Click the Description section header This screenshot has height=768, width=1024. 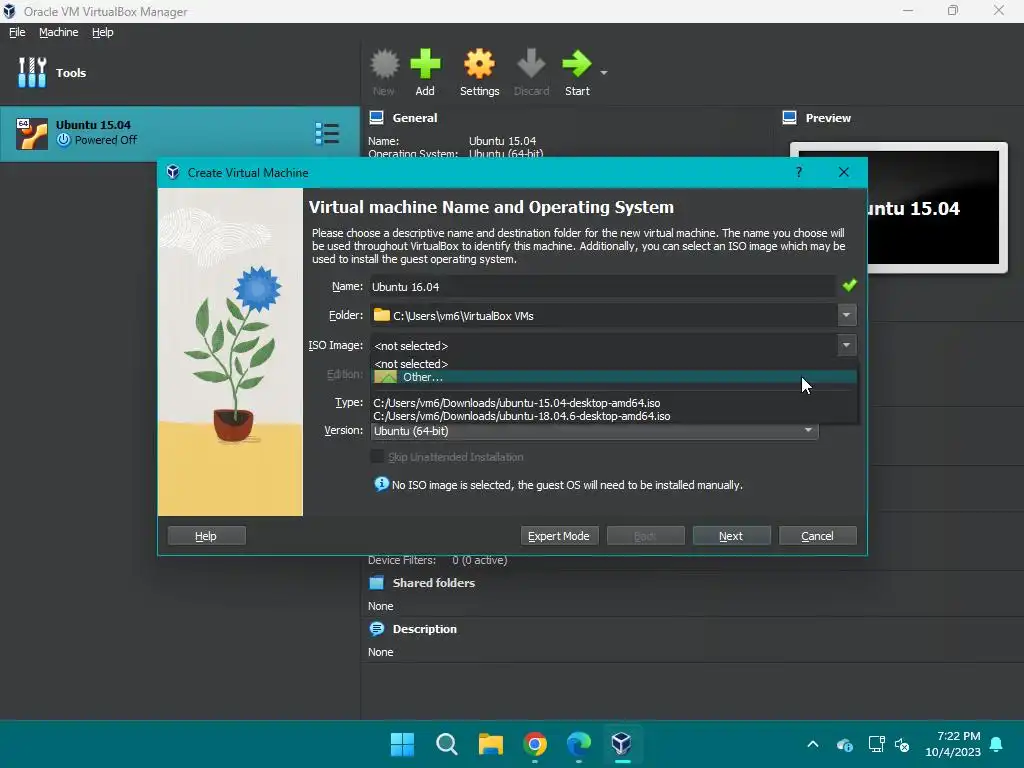tap(424, 630)
